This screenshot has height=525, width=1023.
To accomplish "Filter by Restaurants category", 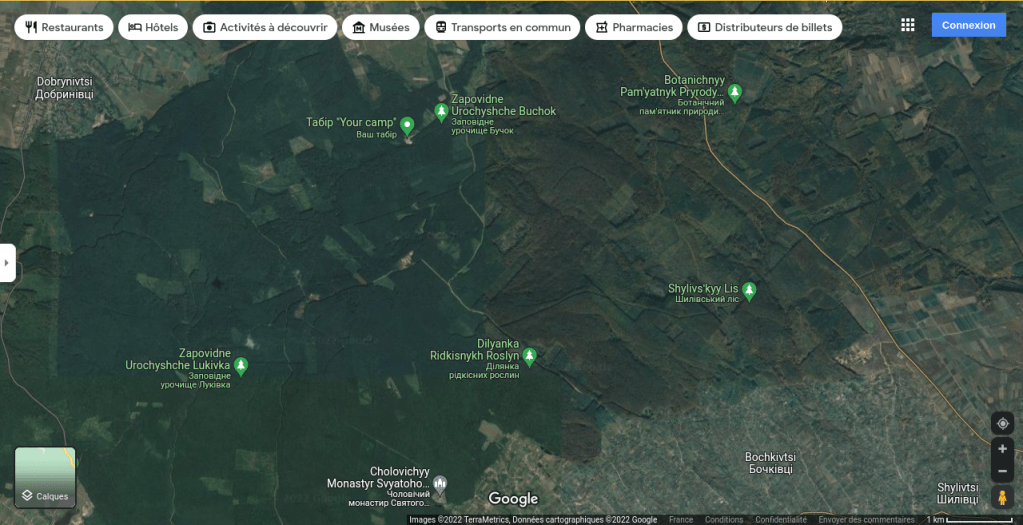I will (x=64, y=27).
